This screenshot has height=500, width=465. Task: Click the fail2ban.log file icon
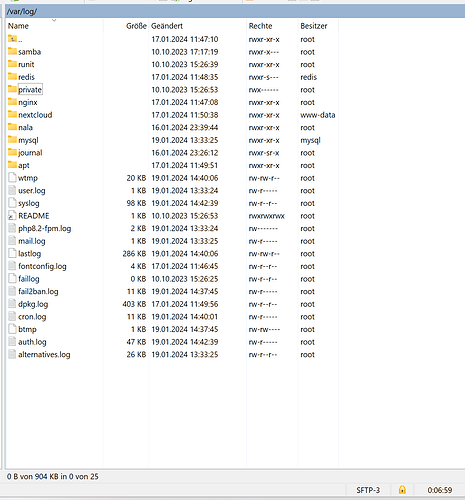(x=12, y=291)
